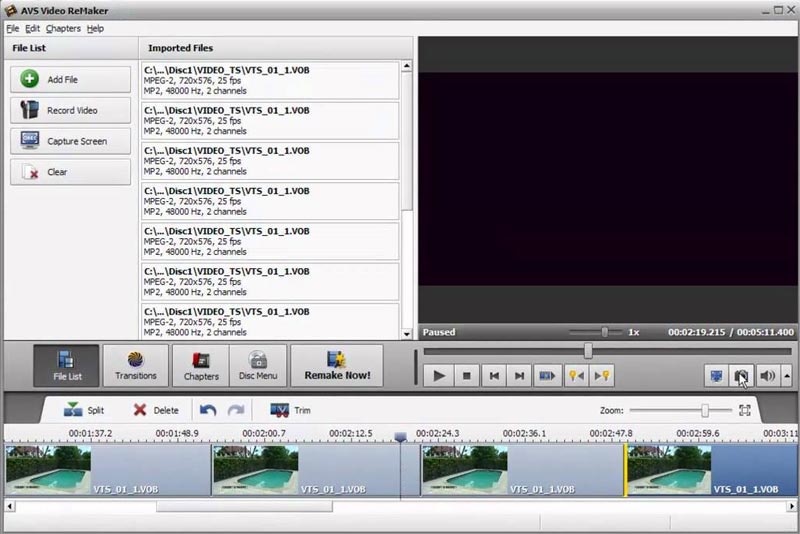Open the Capture Screen tool

(70, 141)
